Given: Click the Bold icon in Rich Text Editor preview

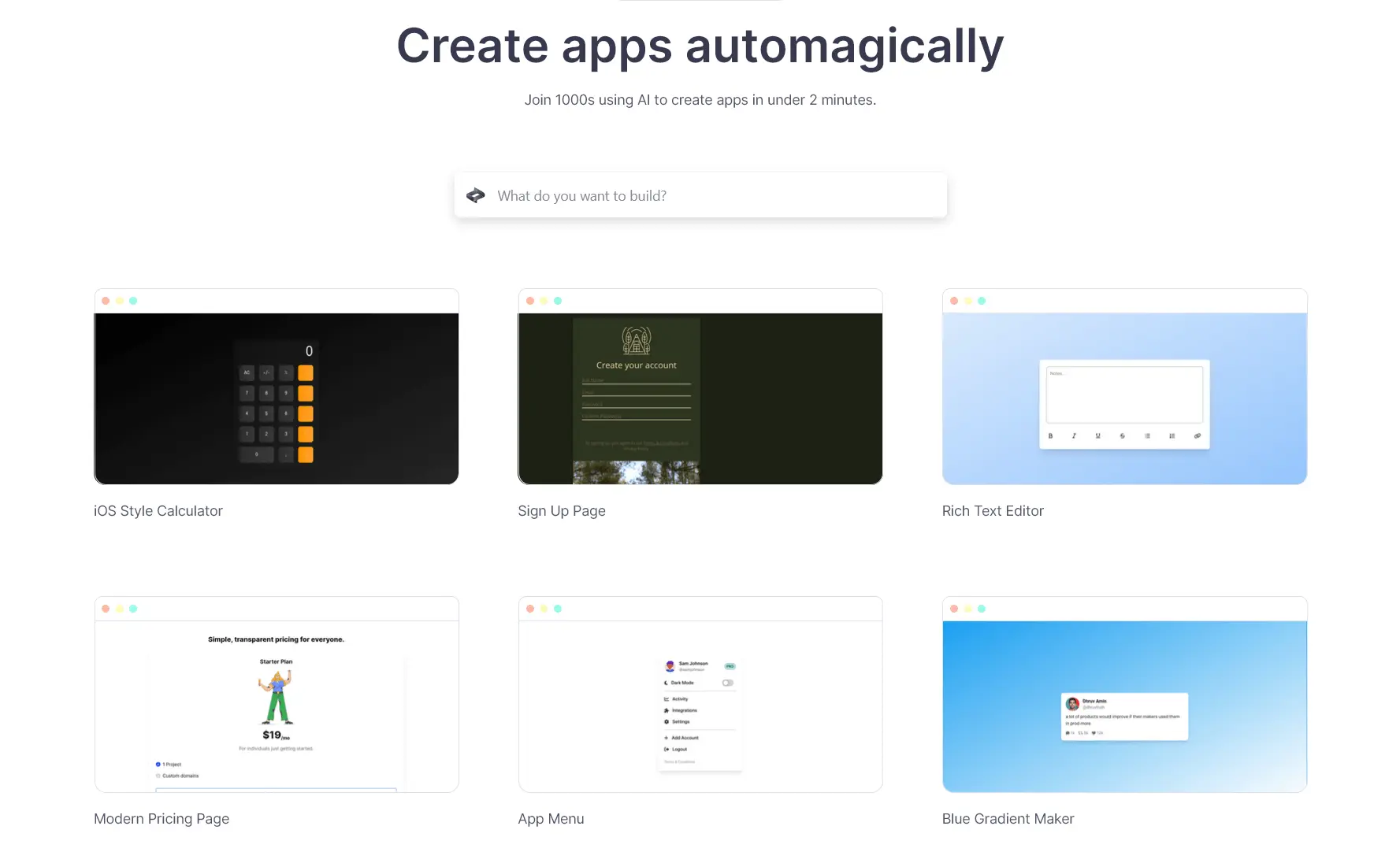Looking at the screenshot, I should pyautogui.click(x=1050, y=435).
